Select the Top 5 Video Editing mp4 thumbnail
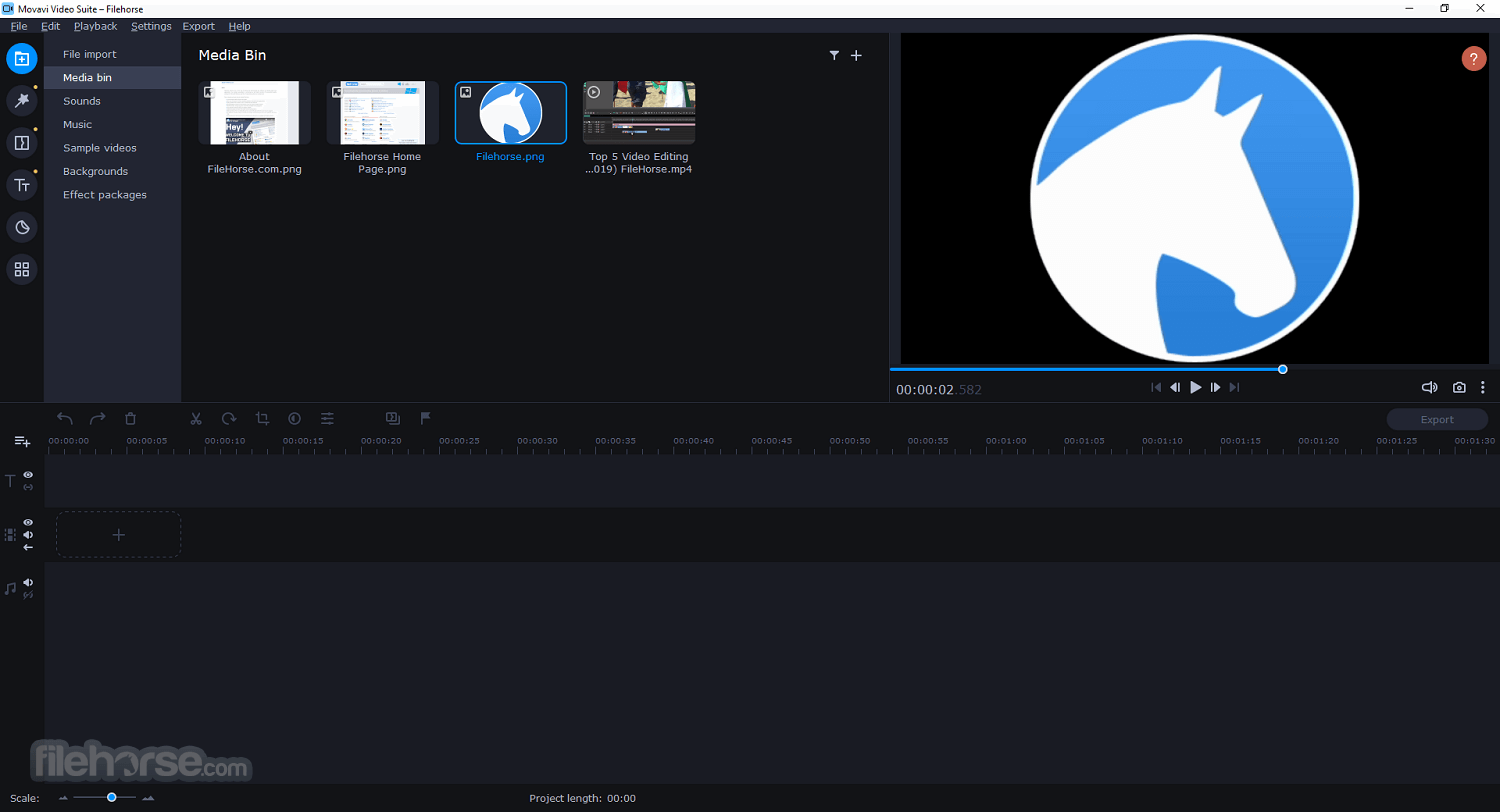The height and width of the screenshot is (812, 1500). coord(639,113)
